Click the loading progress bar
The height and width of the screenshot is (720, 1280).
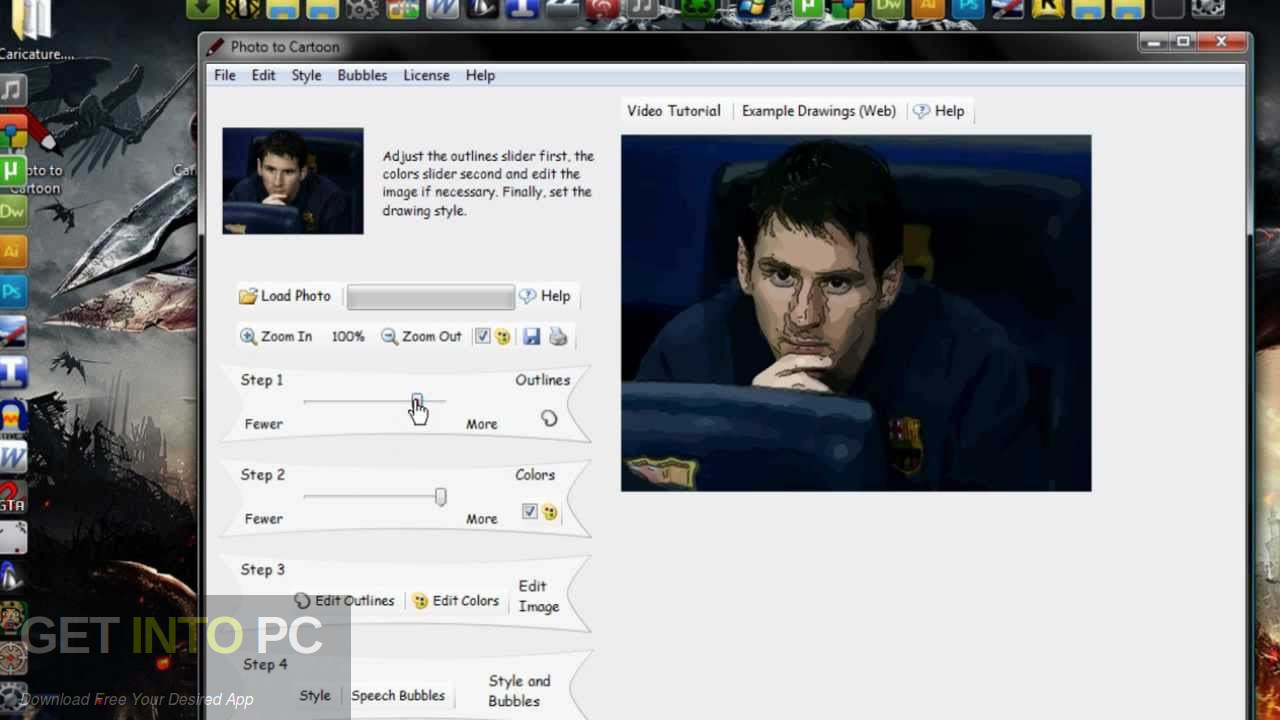click(430, 297)
